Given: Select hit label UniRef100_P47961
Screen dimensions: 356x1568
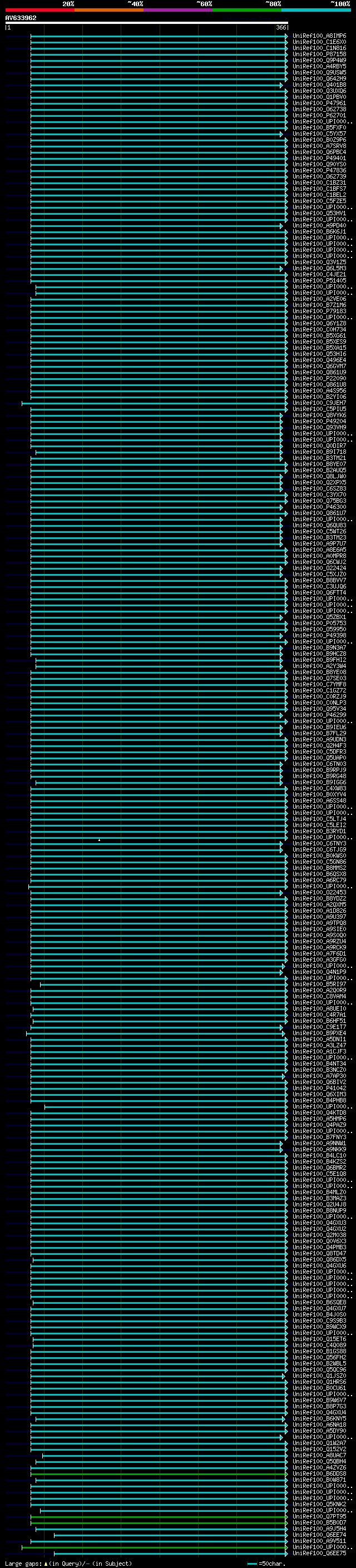Looking at the screenshot, I should pos(319,103).
